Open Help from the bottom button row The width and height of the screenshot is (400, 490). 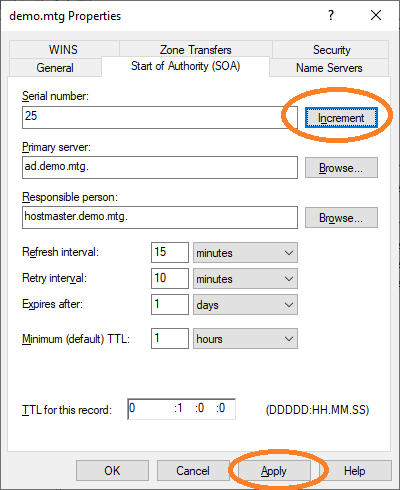[x=355, y=471]
